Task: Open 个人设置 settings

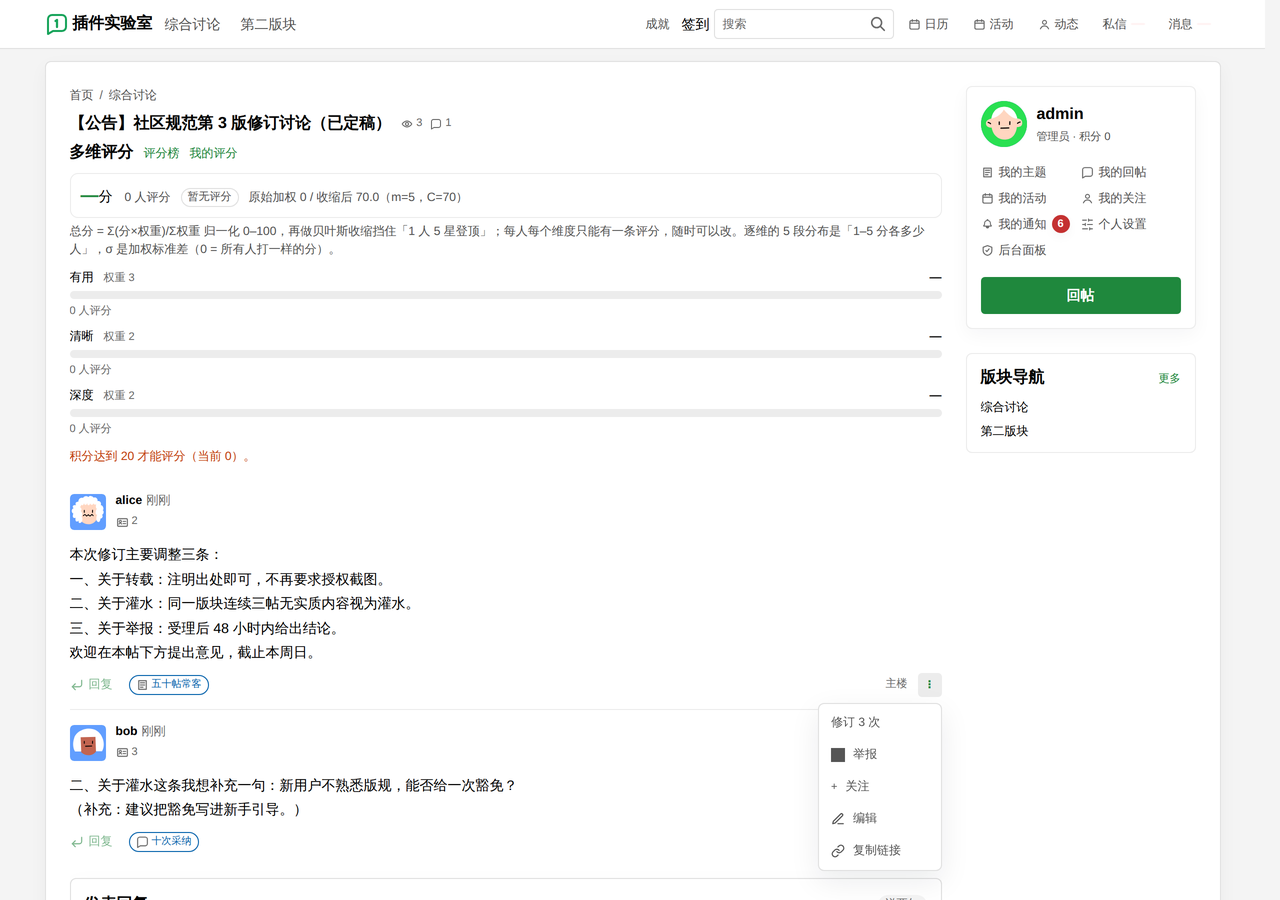Action: coord(1114,224)
